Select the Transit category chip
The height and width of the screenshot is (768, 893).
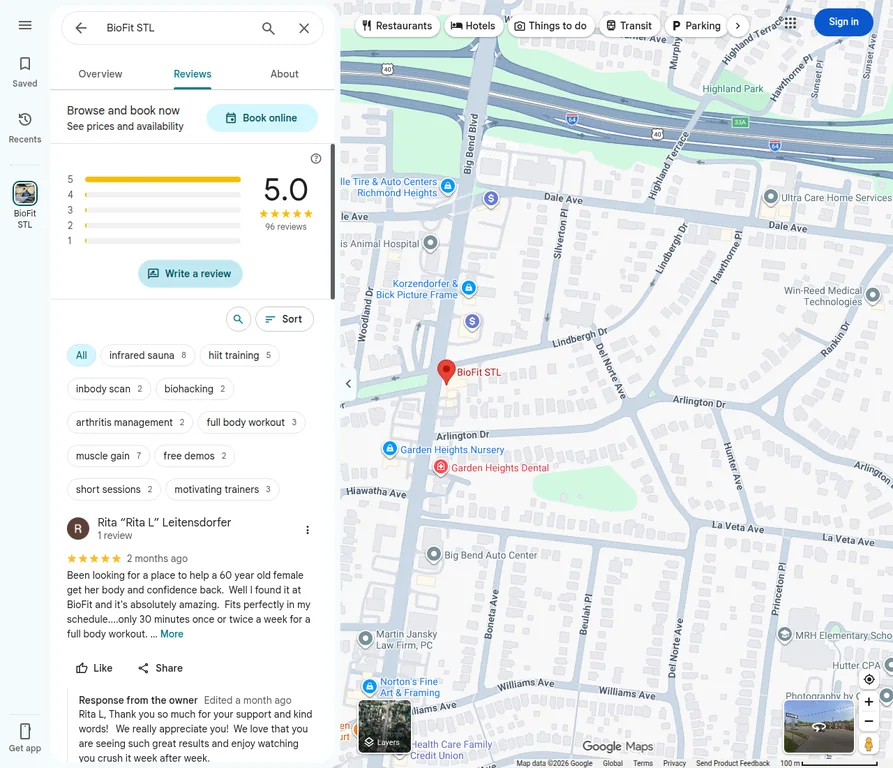tap(629, 26)
